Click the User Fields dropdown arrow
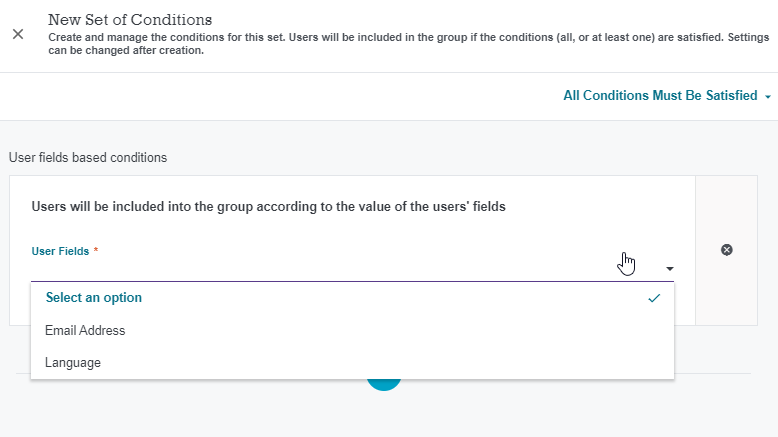 pyautogui.click(x=669, y=269)
